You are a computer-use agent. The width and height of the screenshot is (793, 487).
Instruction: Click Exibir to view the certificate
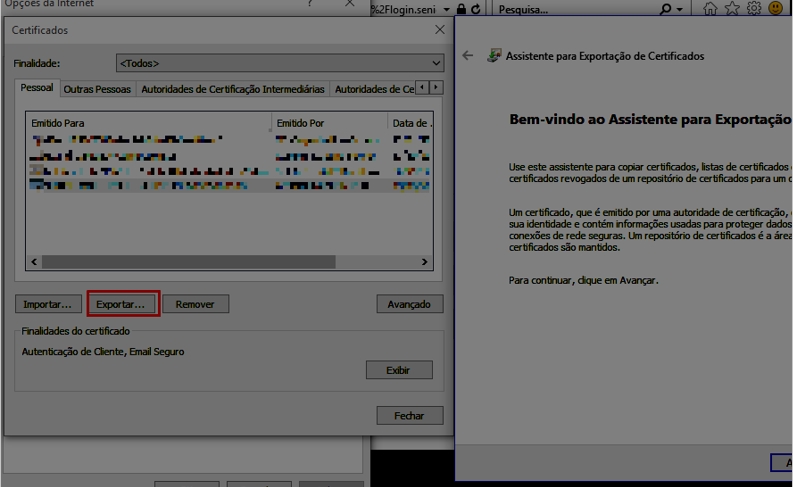tap(399, 370)
